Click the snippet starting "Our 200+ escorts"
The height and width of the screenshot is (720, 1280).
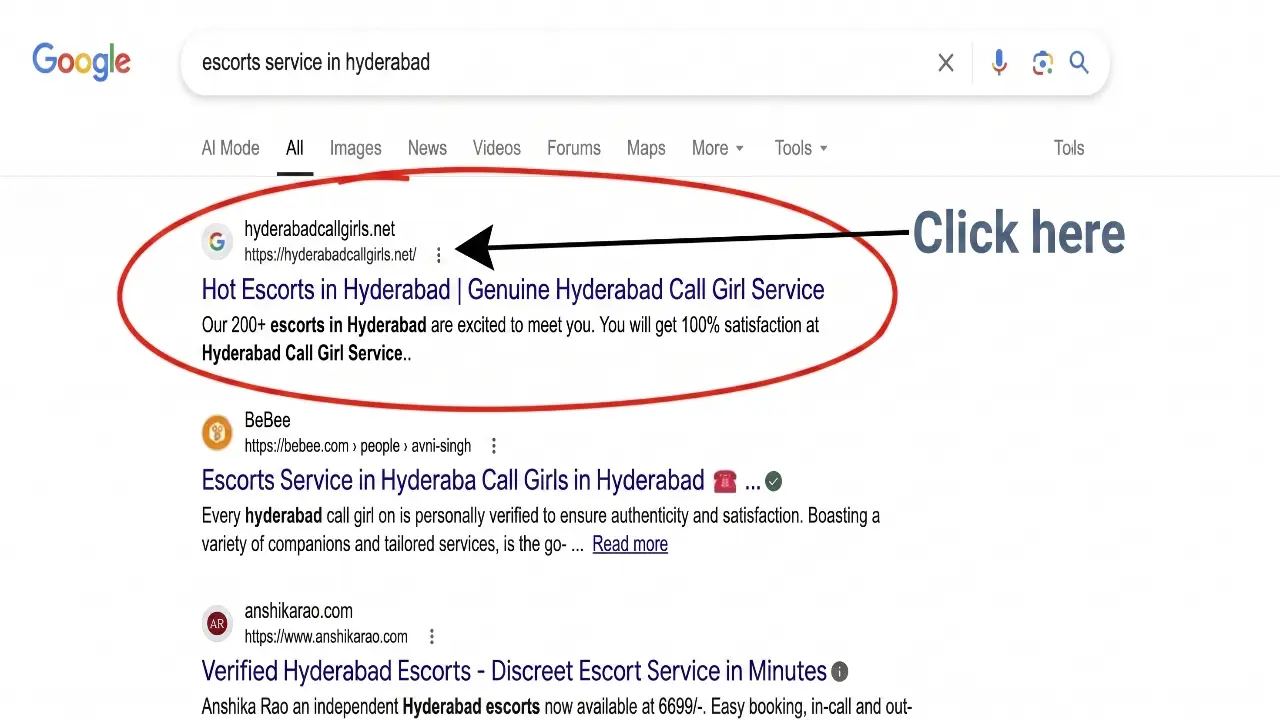click(511, 339)
